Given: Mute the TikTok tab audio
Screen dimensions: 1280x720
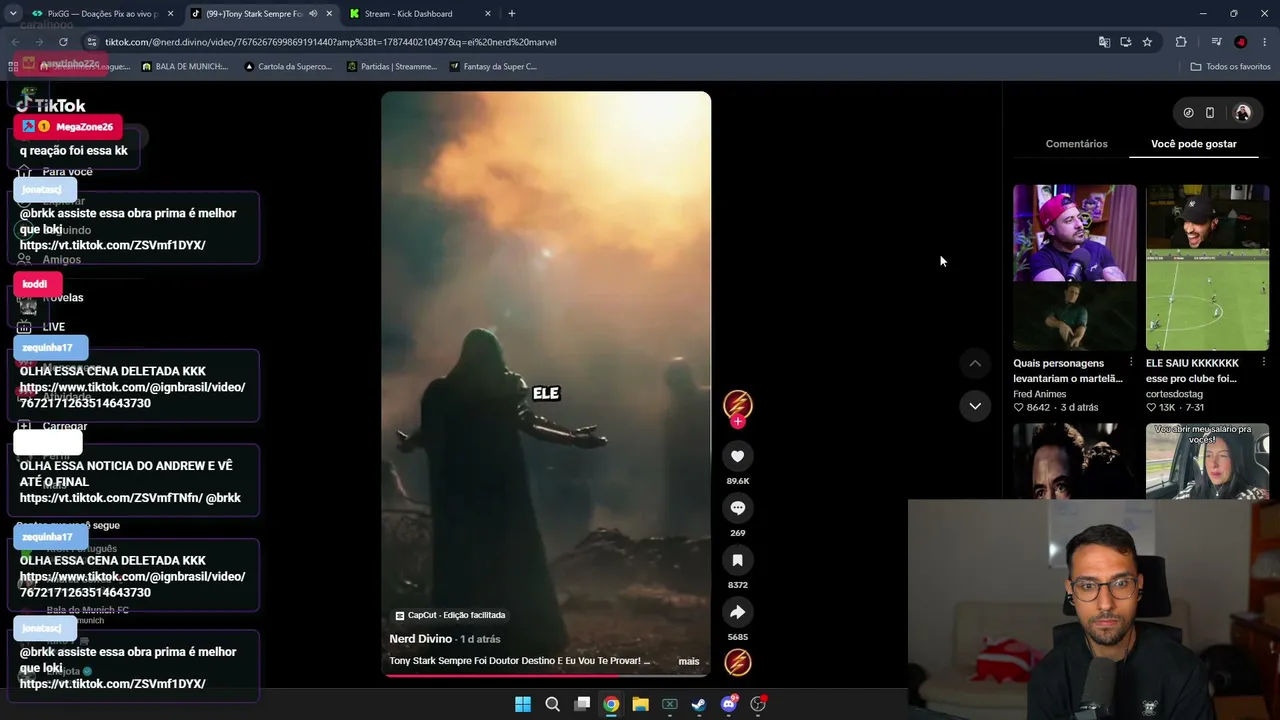Looking at the screenshot, I should coord(313,14).
